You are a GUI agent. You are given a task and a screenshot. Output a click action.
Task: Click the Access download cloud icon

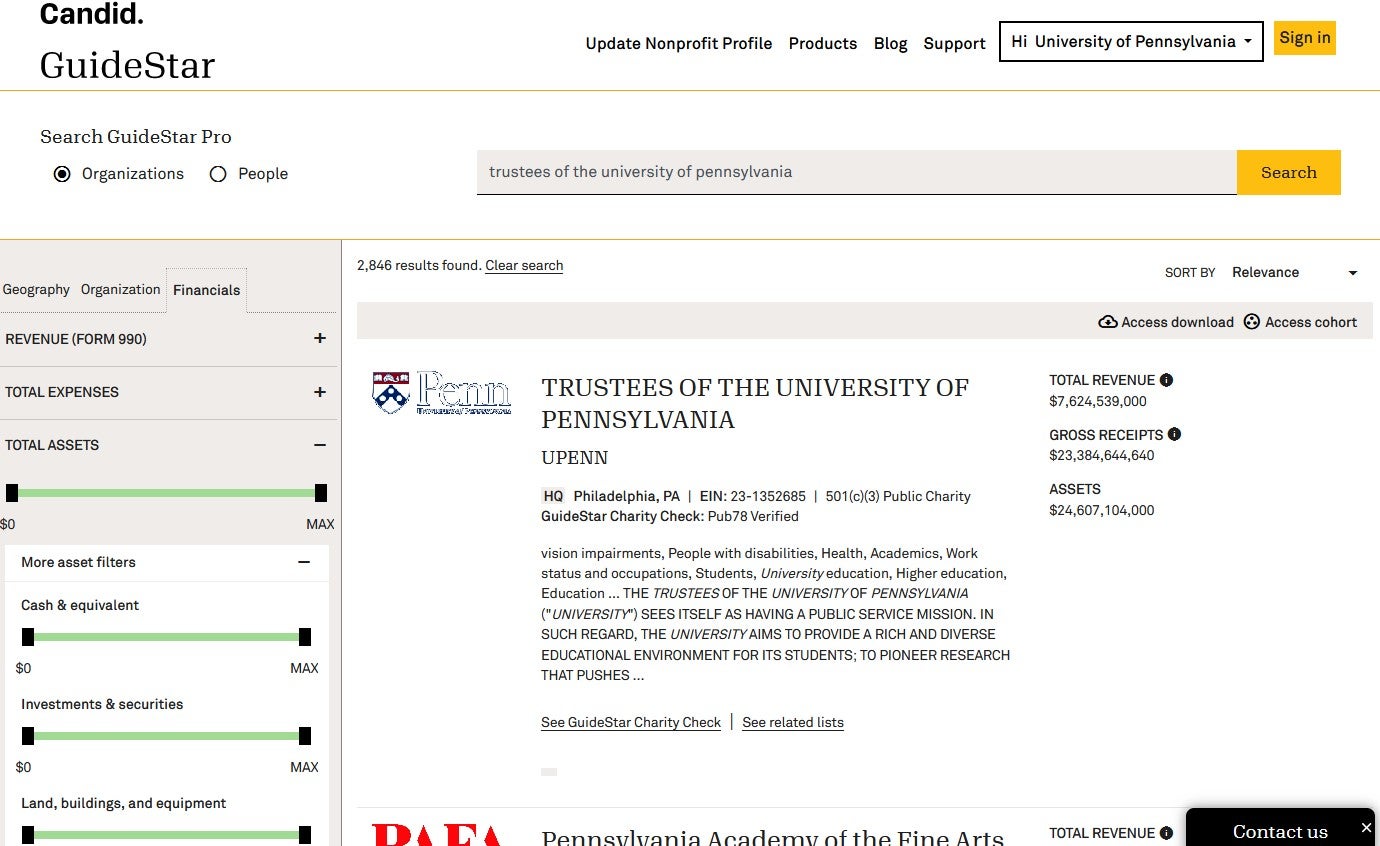tap(1108, 322)
